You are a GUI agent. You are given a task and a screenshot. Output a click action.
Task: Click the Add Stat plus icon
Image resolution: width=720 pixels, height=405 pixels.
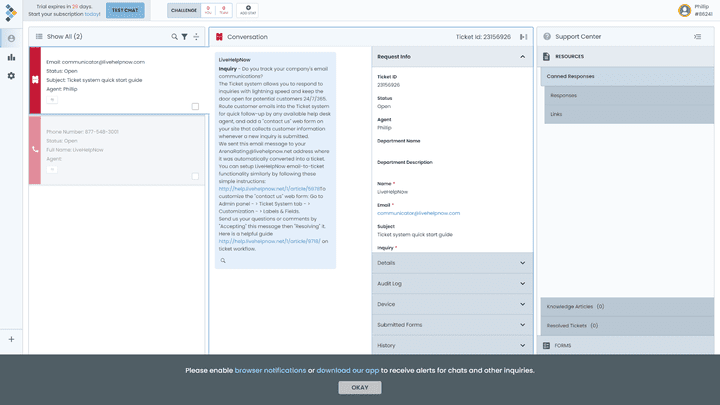click(247, 10)
